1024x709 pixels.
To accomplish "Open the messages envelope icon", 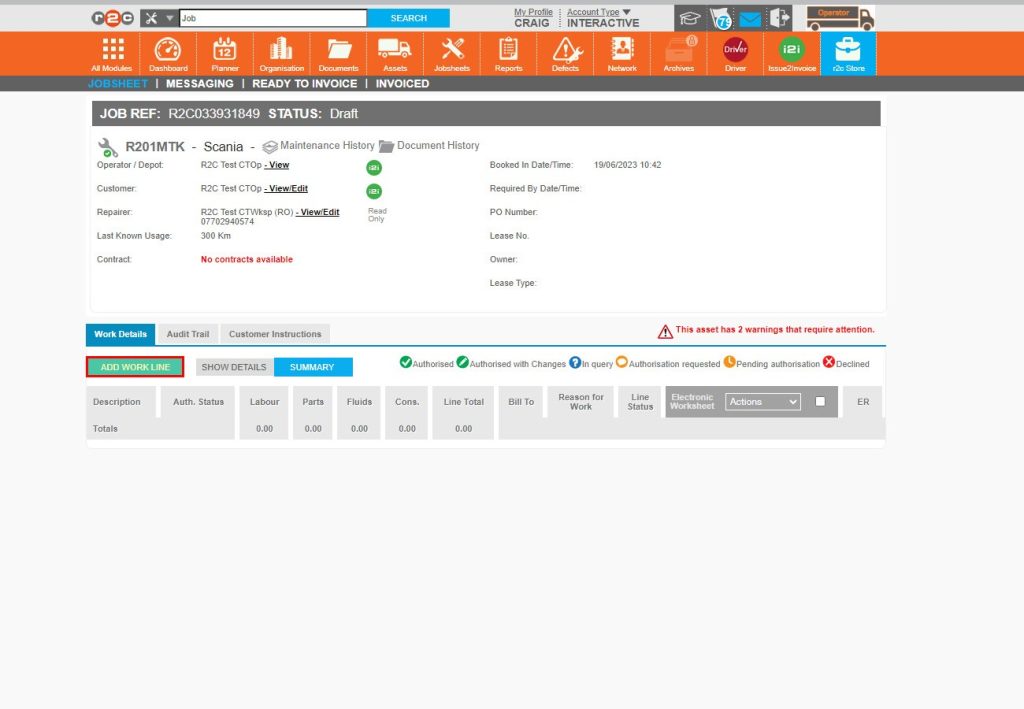I will [x=752, y=17].
